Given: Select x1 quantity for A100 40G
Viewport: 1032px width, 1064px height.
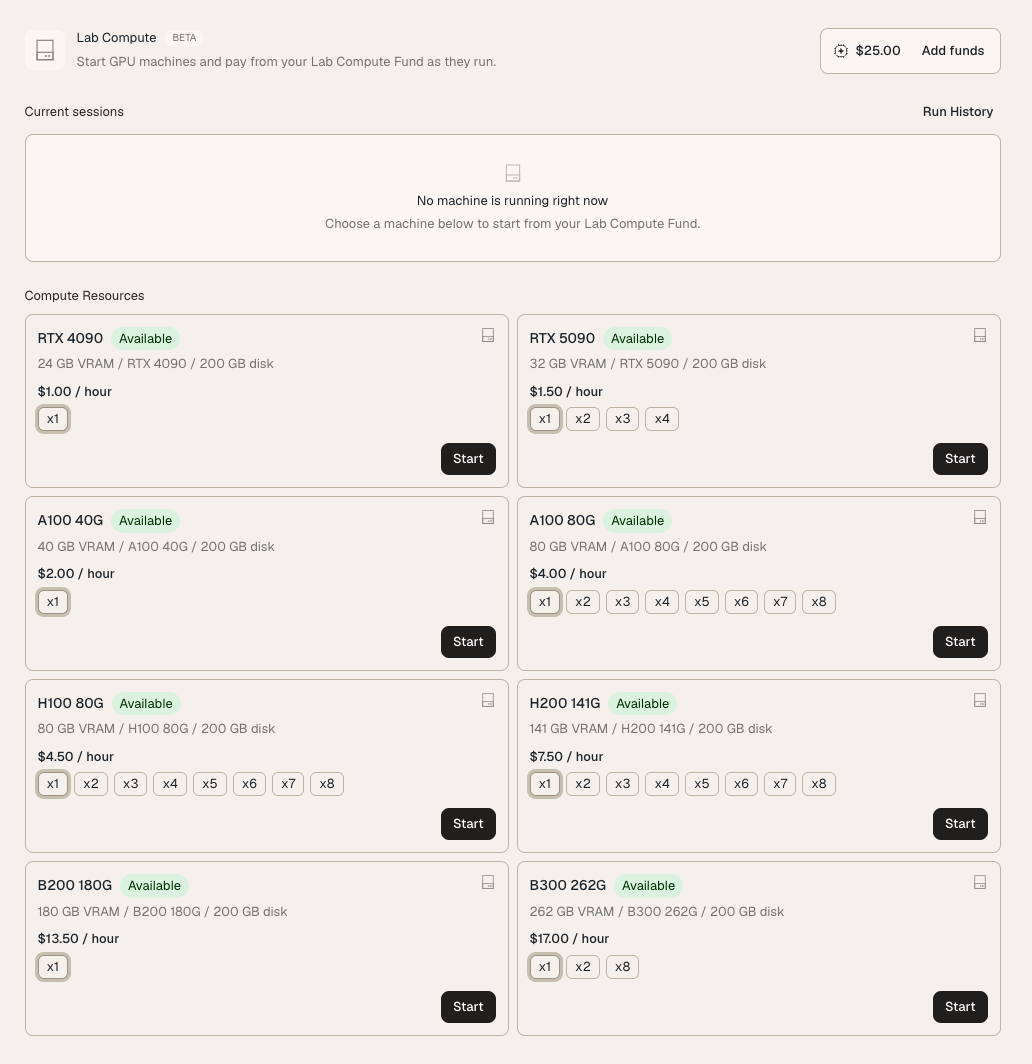Looking at the screenshot, I should point(53,602).
